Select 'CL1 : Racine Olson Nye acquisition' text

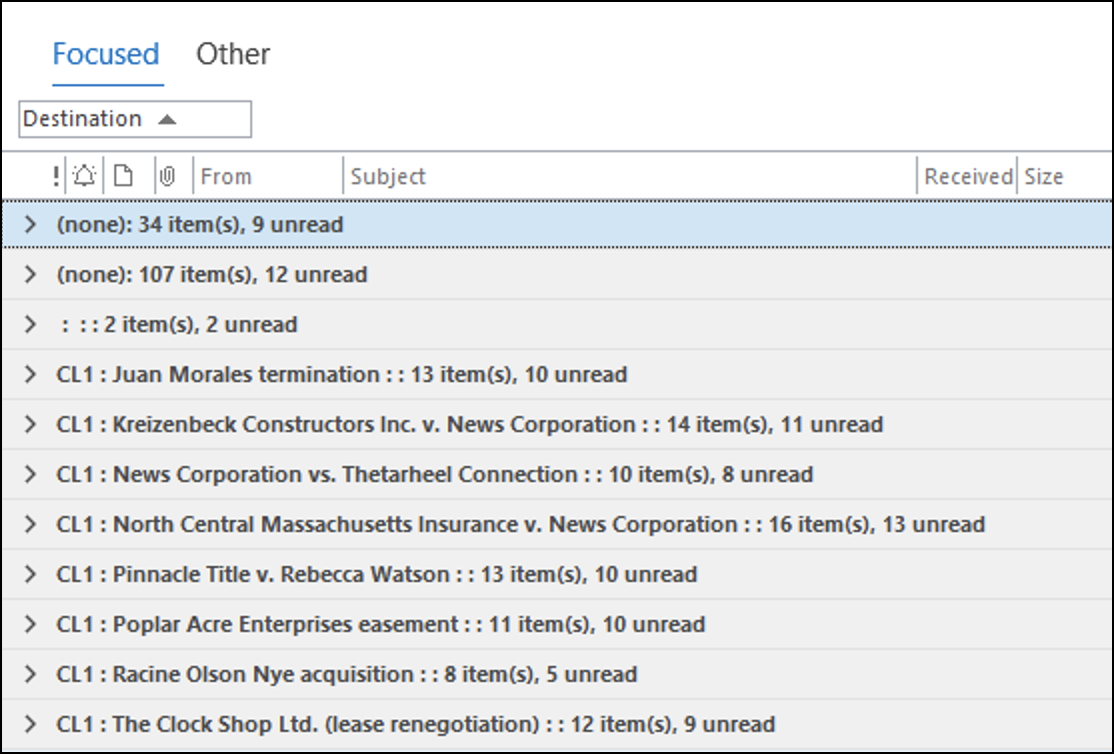click(x=235, y=674)
